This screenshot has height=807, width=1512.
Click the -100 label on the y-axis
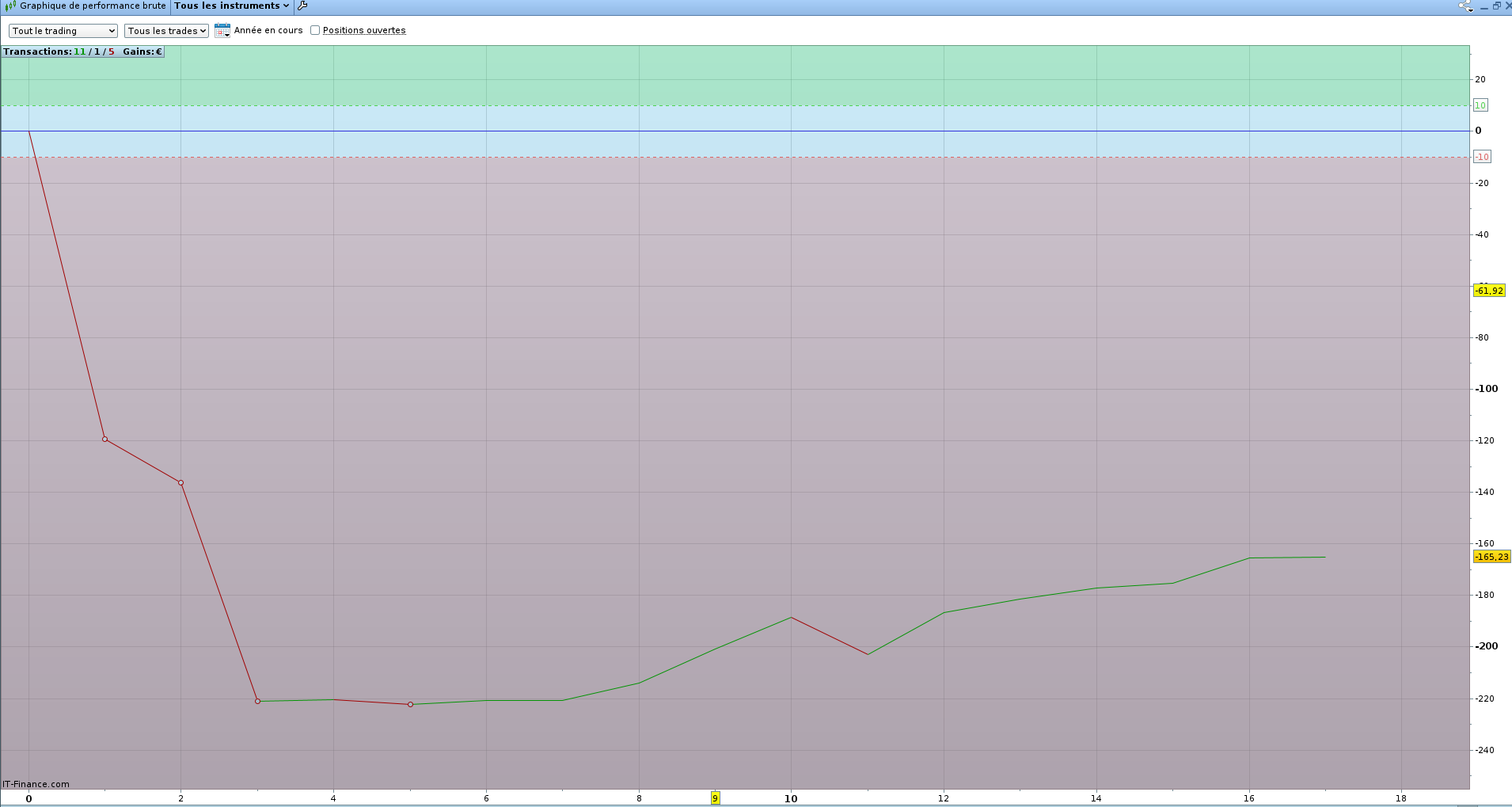[1486, 389]
